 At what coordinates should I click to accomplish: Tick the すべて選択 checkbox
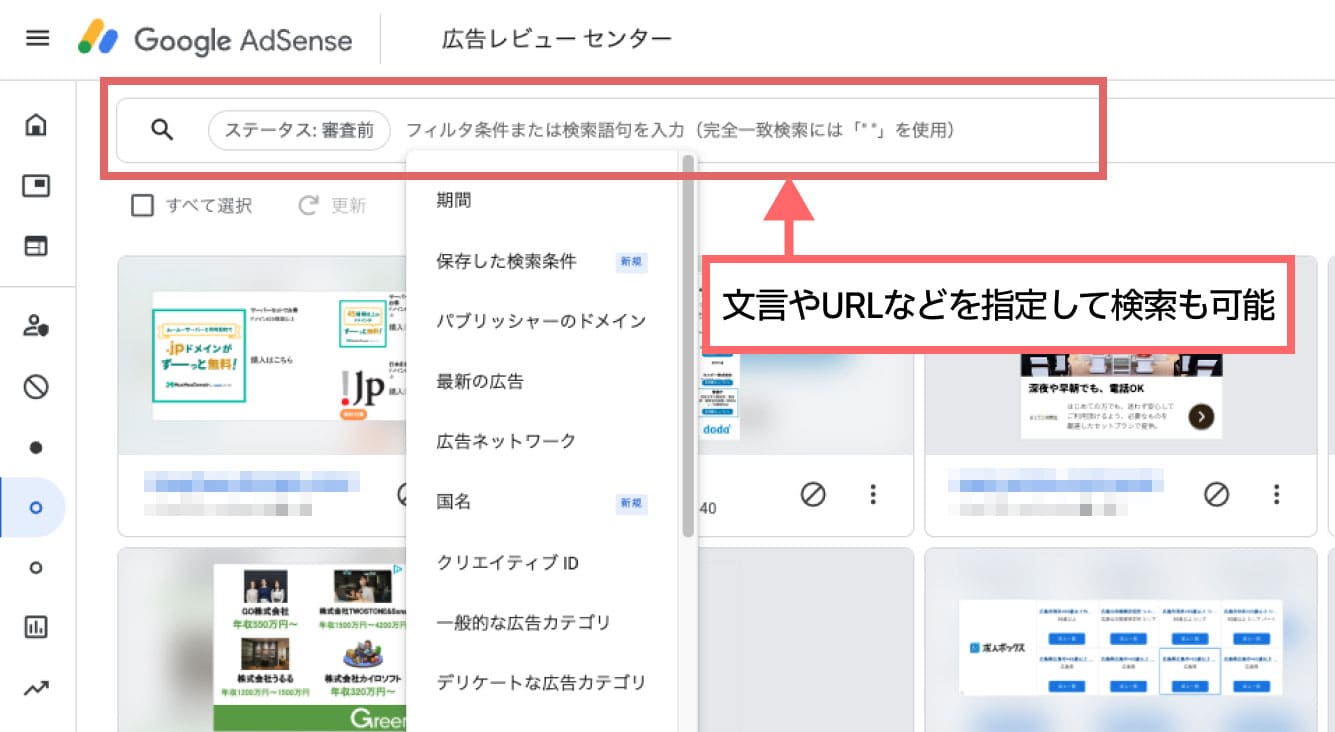[x=143, y=206]
